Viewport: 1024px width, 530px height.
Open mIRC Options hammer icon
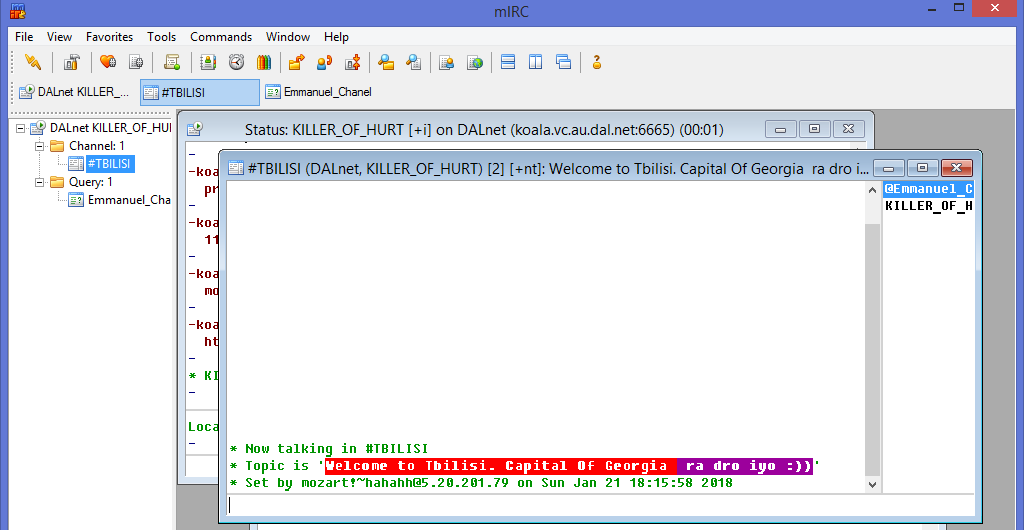[71, 62]
